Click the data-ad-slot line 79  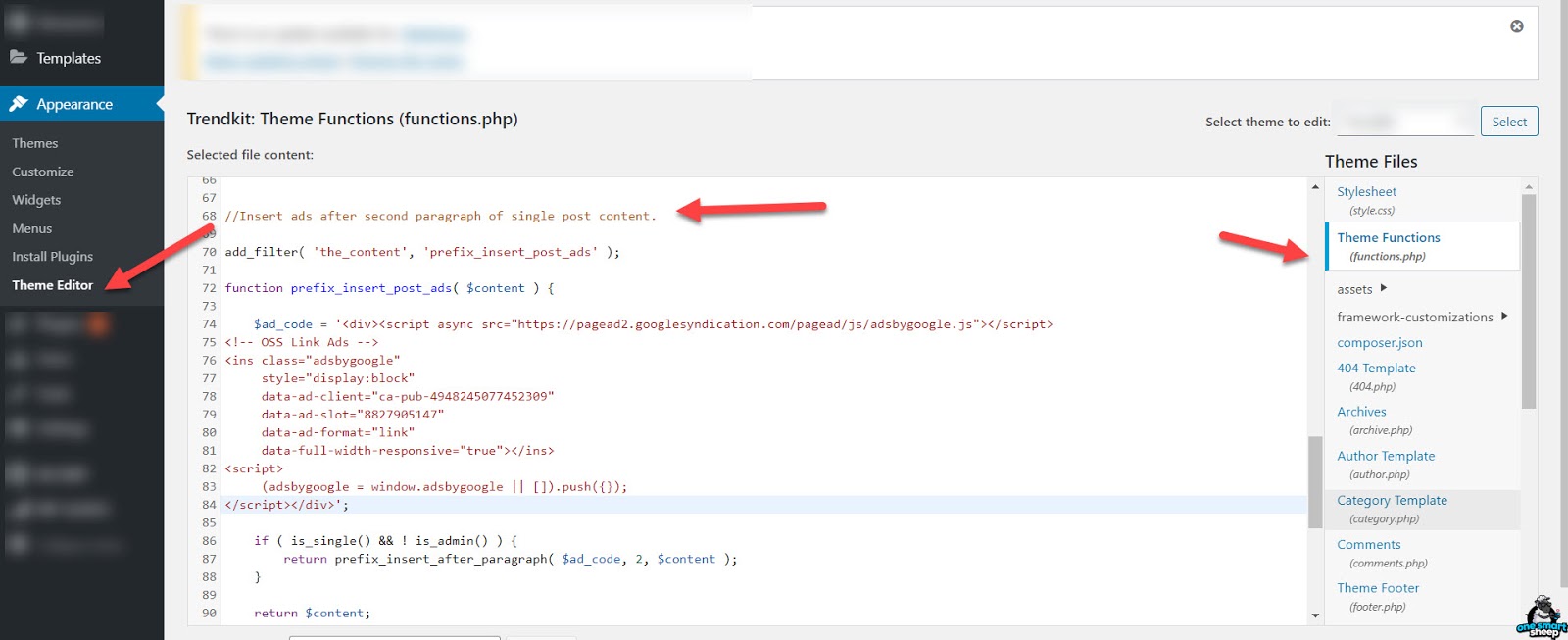click(353, 414)
